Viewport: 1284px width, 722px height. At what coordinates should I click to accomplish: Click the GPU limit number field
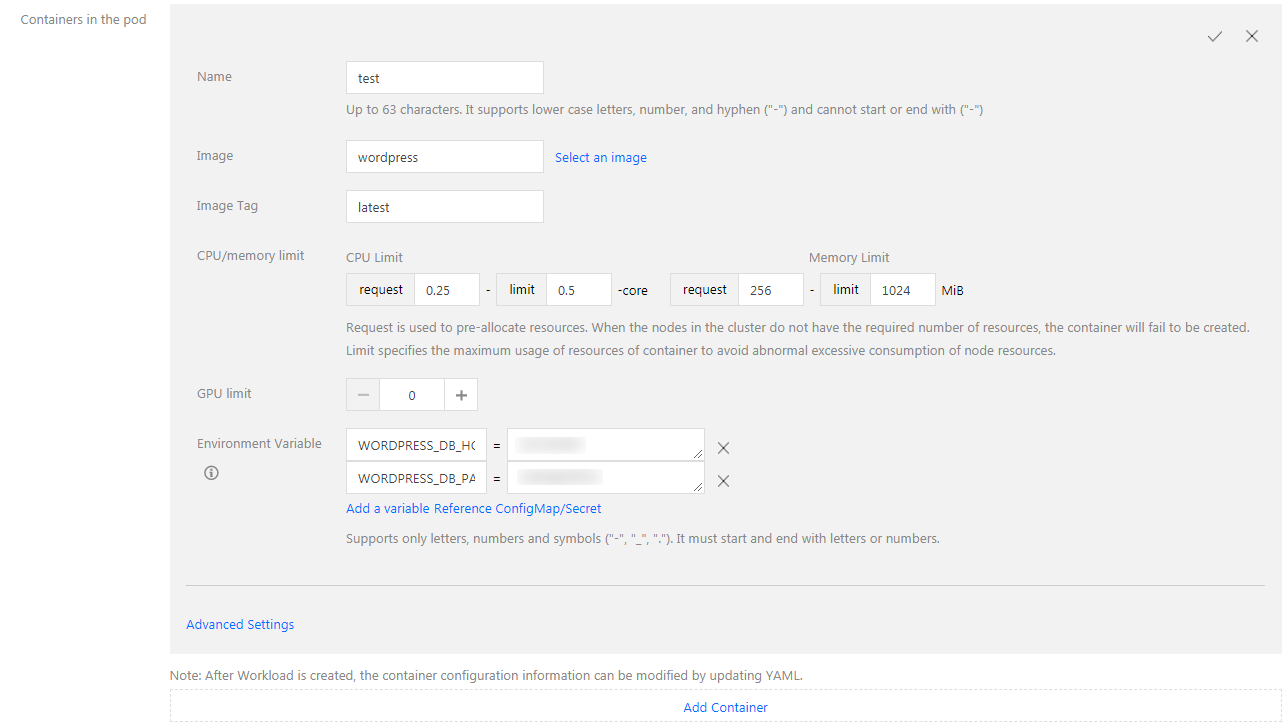pos(412,395)
